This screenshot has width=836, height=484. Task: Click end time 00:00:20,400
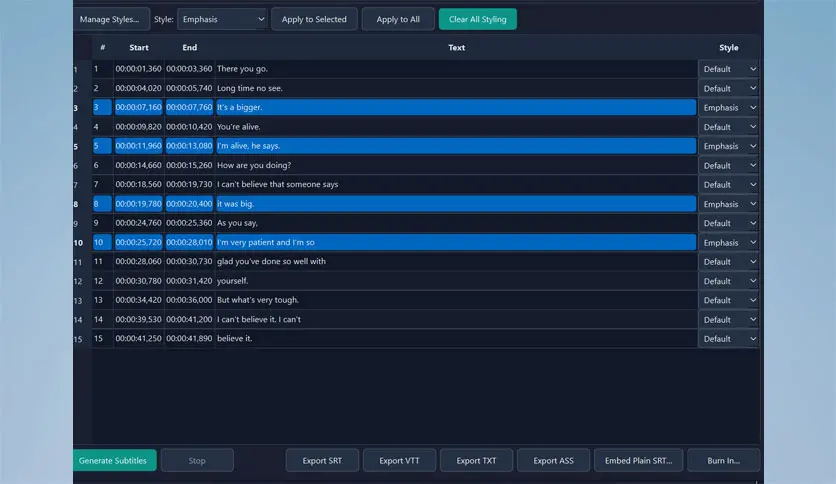(x=189, y=204)
